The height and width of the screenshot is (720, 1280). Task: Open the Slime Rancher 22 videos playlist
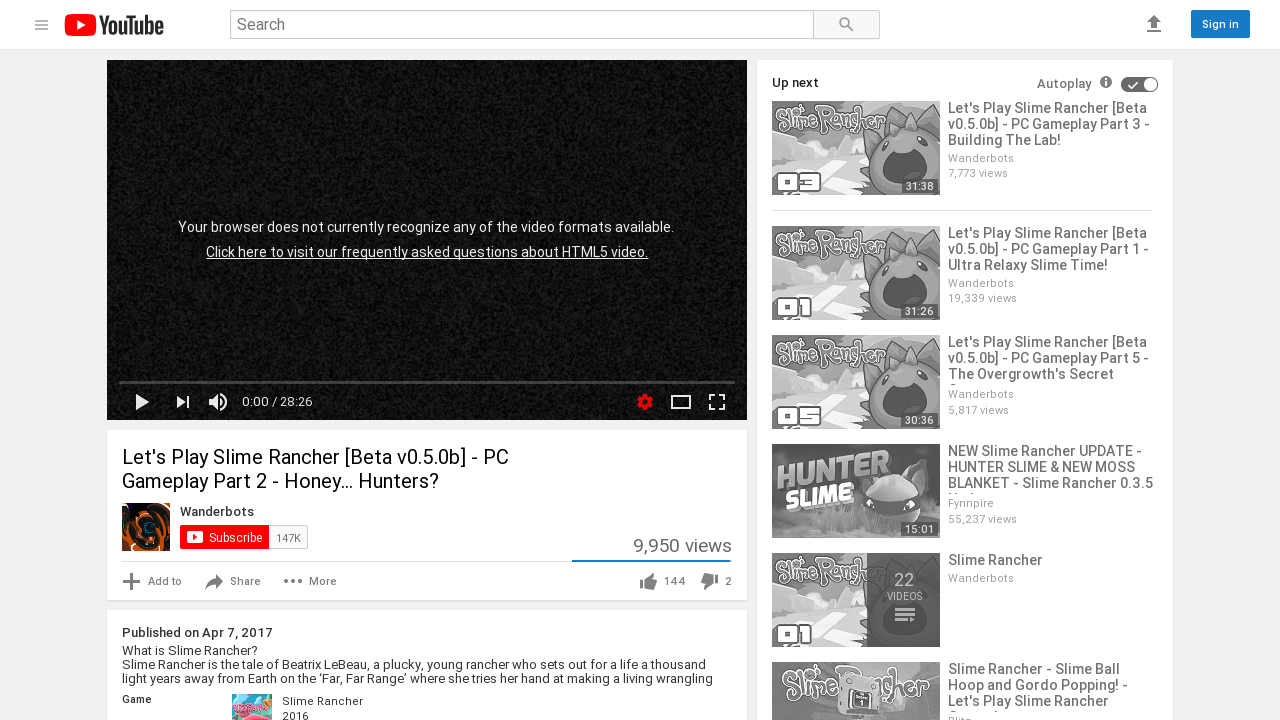[x=856, y=600]
